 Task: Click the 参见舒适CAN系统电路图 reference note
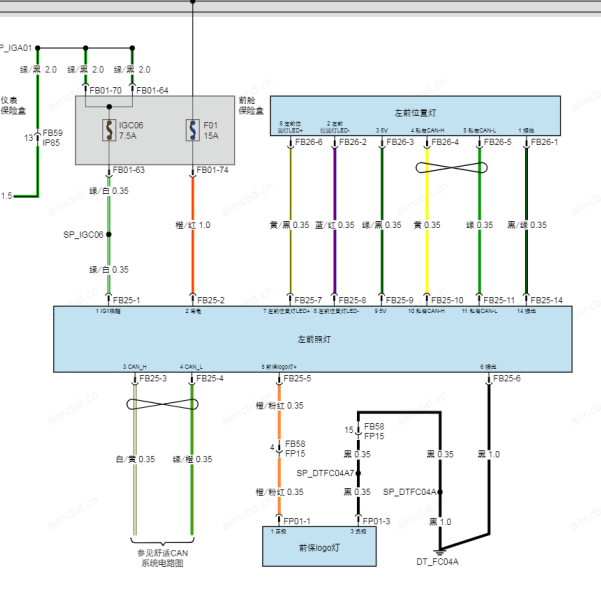point(162,558)
